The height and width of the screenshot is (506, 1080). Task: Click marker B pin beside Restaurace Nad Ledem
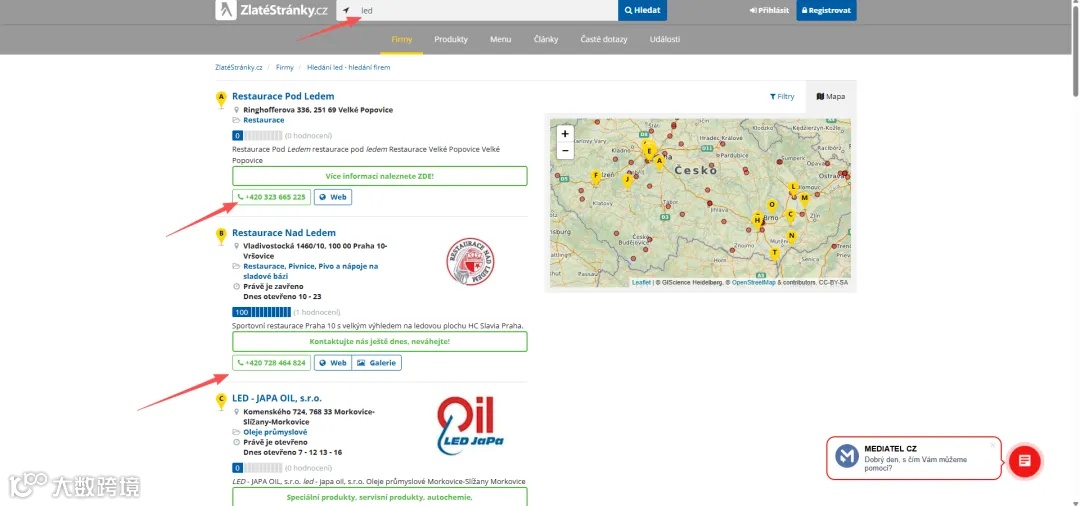pyautogui.click(x=221, y=236)
